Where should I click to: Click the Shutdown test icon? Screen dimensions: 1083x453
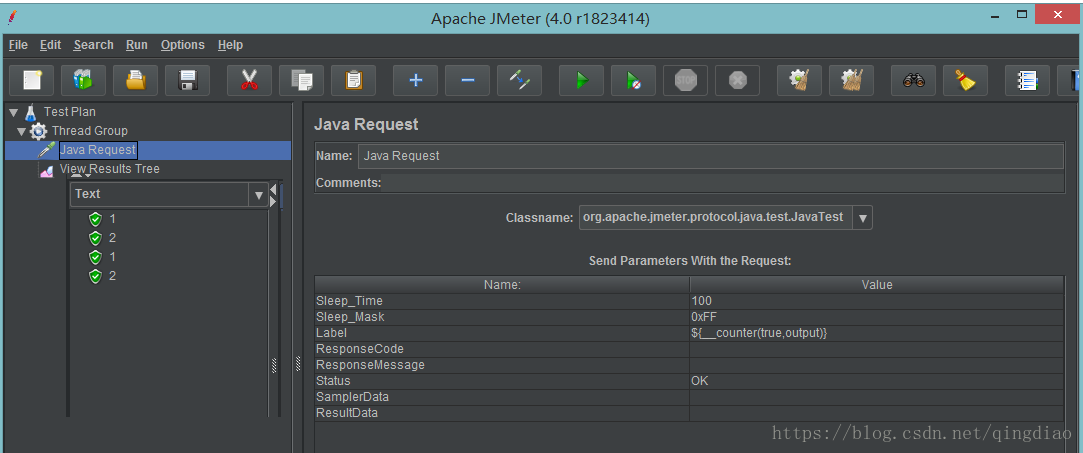coord(737,81)
